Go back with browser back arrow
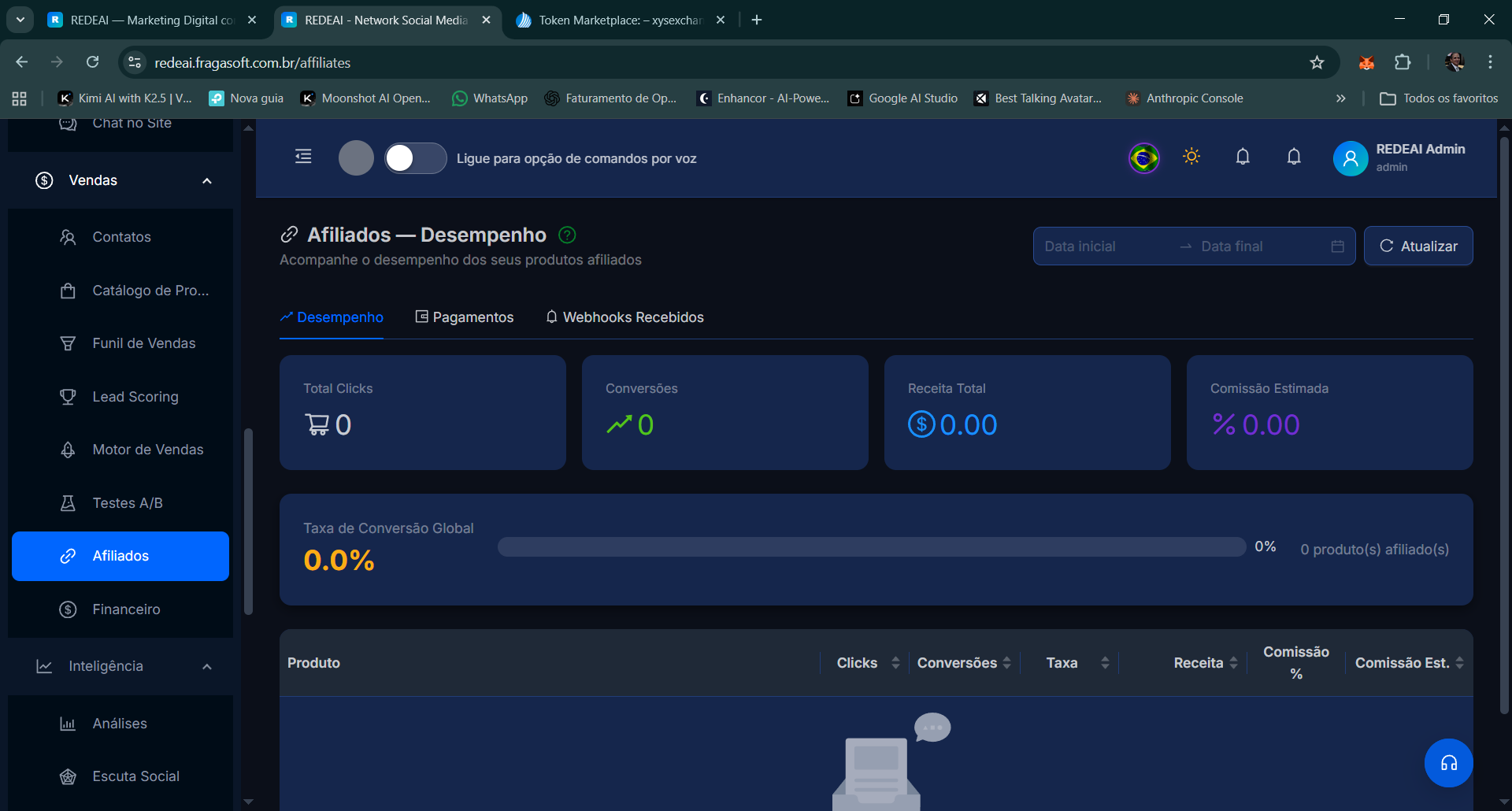This screenshot has width=1512, height=811. point(22,62)
